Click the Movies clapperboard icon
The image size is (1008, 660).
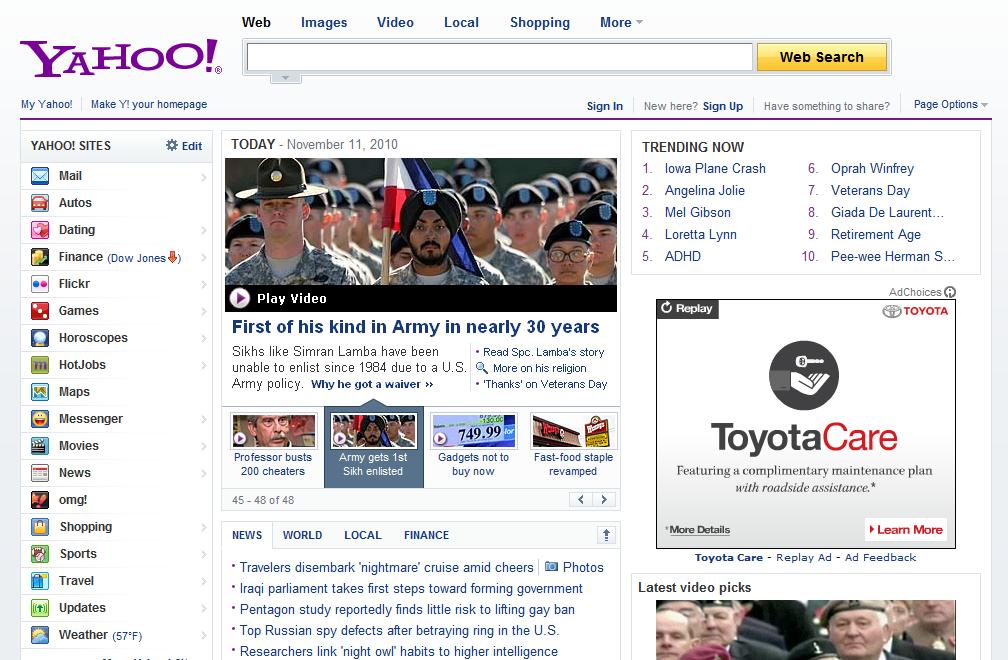[40, 446]
